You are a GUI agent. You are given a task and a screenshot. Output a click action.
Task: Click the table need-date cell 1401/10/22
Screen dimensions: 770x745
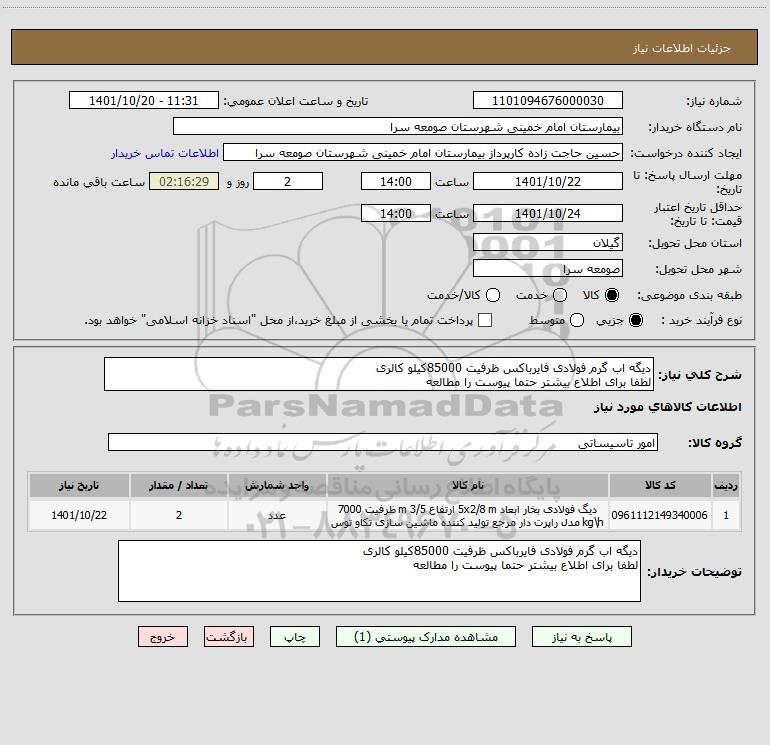pyautogui.click(x=79, y=515)
